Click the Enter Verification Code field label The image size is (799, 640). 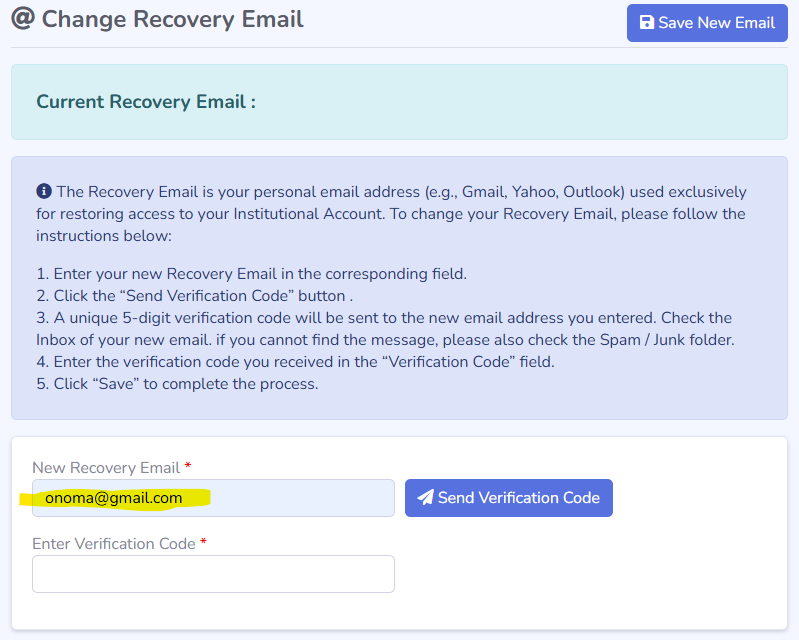114,543
